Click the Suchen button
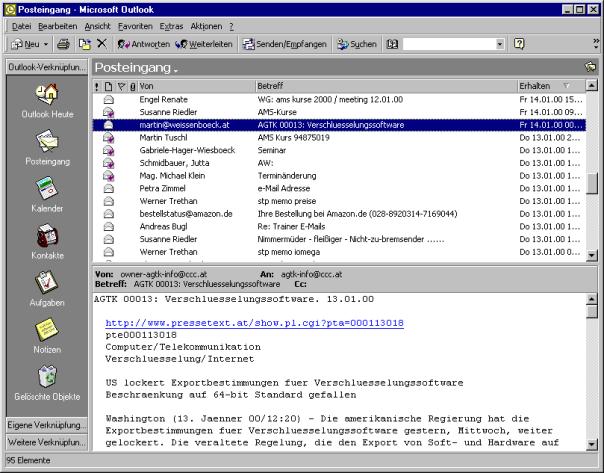Screen dimensions: 604x473 point(357,44)
